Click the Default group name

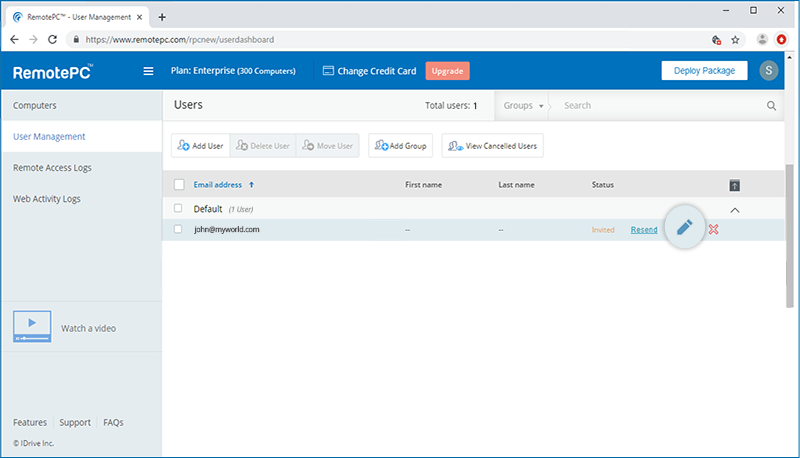[x=208, y=209]
